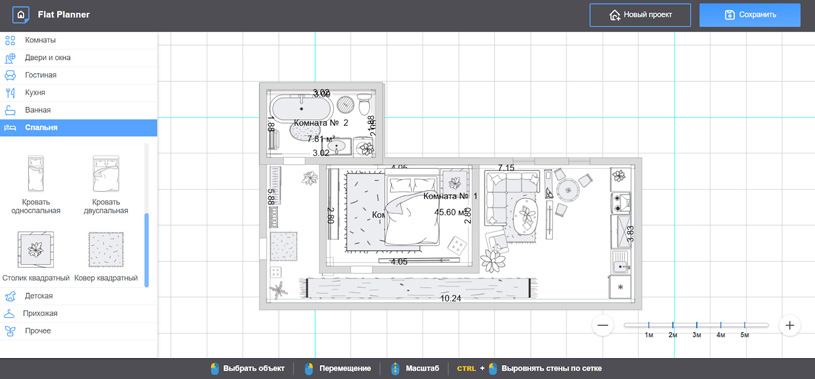
Task: Click the Сохранить button
Action: (750, 15)
